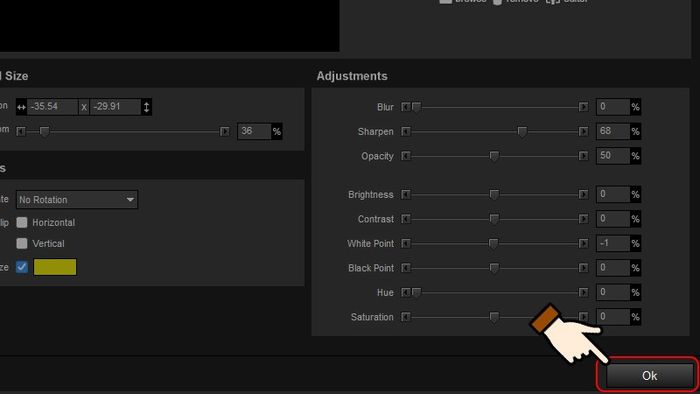700x394 pixels.
Task: Click the zoom percentage field showing 36
Action: (254, 132)
